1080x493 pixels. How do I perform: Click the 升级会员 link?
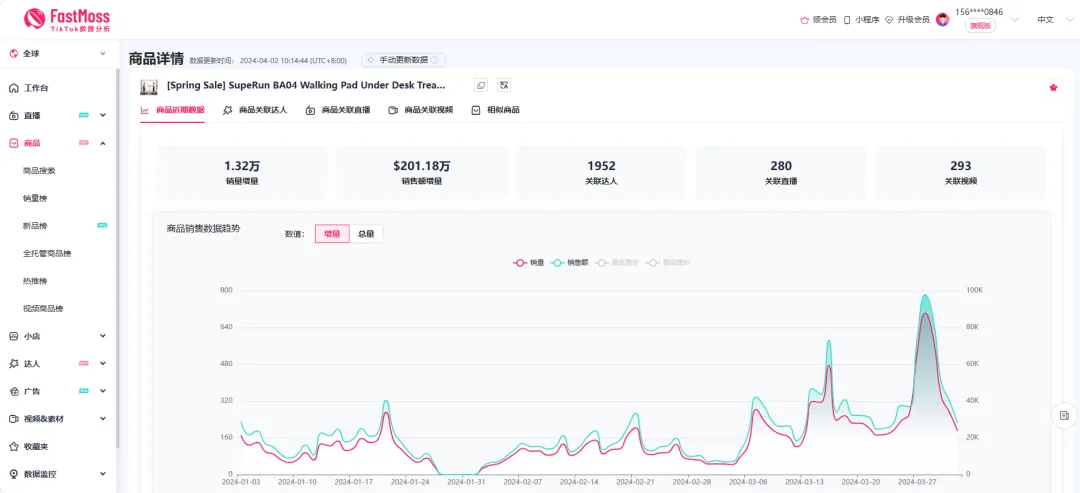coord(906,19)
